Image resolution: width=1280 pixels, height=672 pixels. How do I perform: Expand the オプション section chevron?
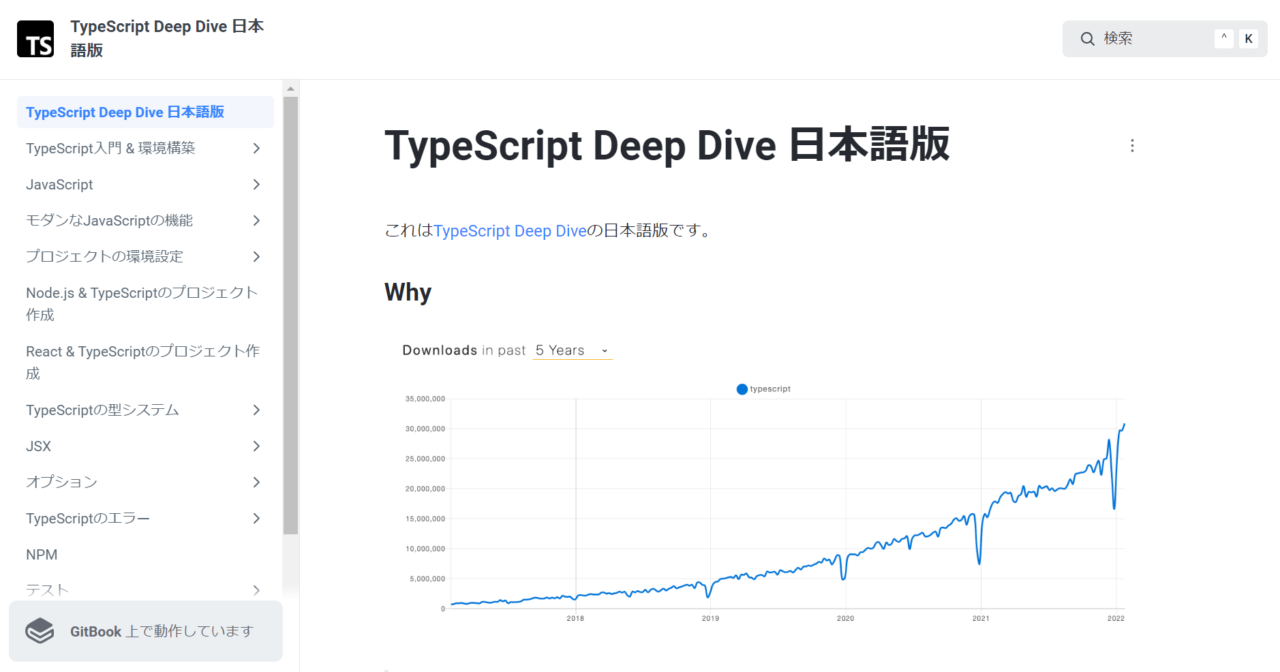(x=257, y=482)
